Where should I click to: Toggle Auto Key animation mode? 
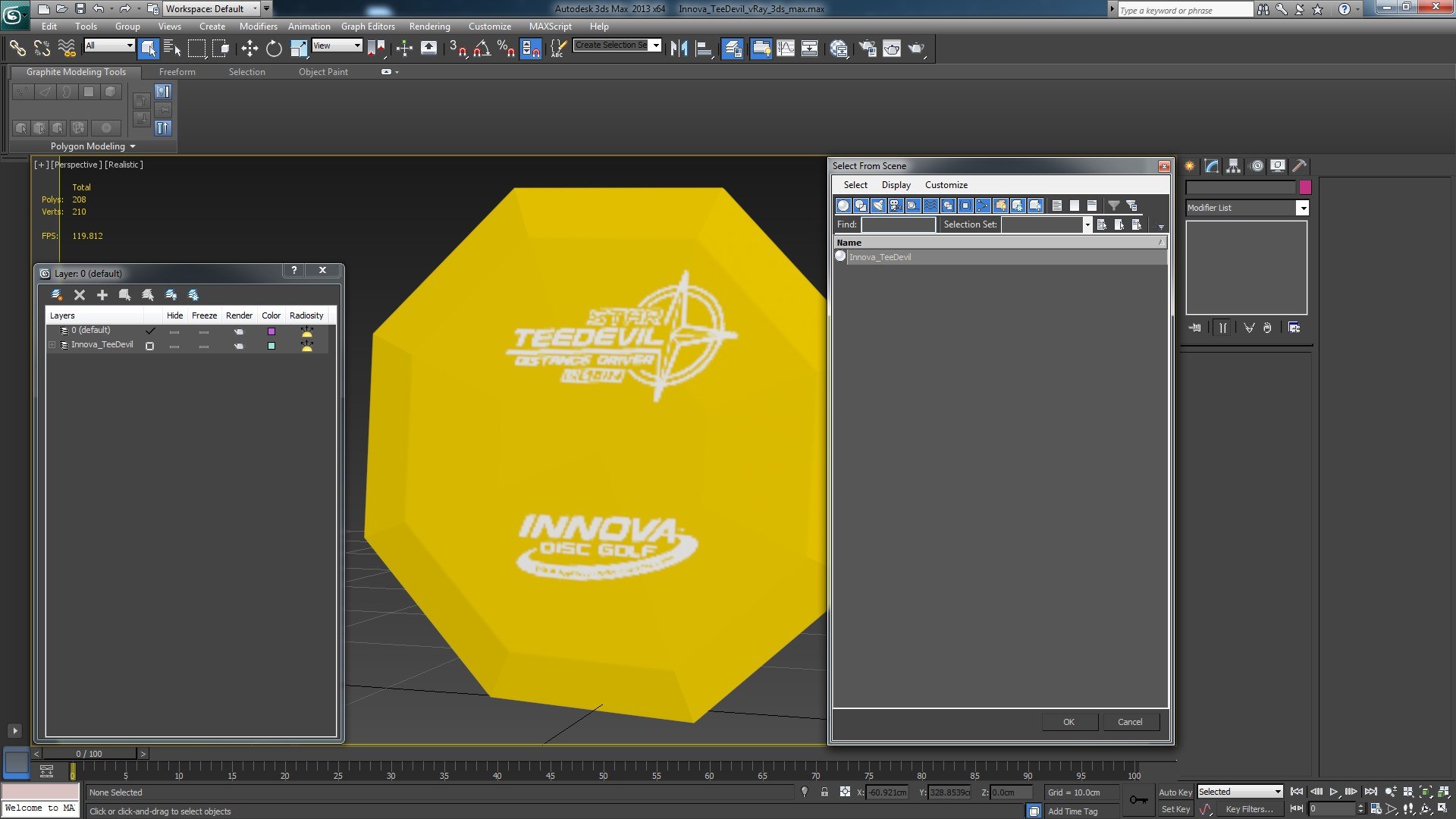pyautogui.click(x=1175, y=792)
